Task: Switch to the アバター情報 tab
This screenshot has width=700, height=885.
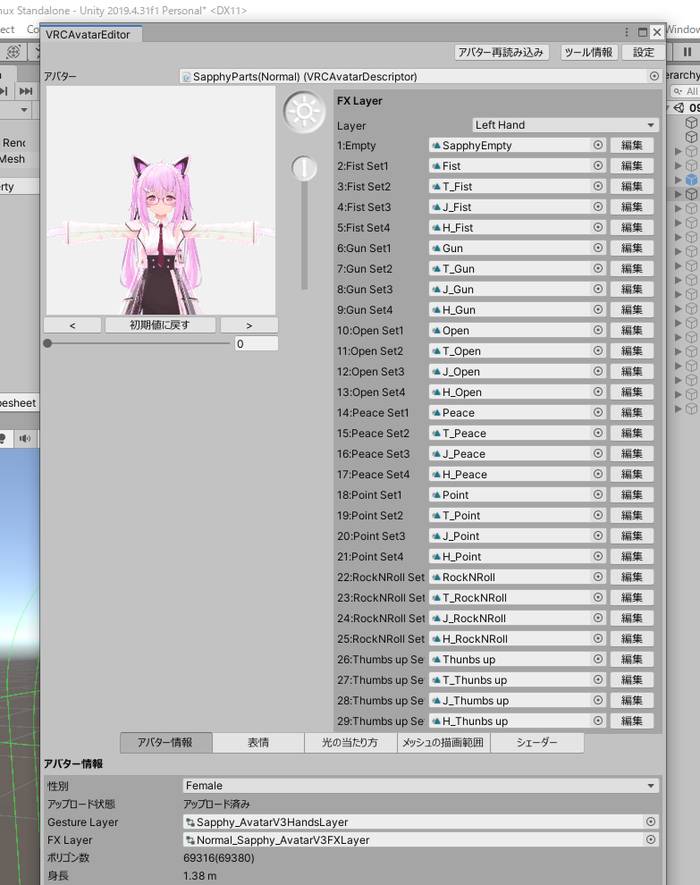Action: tap(166, 742)
